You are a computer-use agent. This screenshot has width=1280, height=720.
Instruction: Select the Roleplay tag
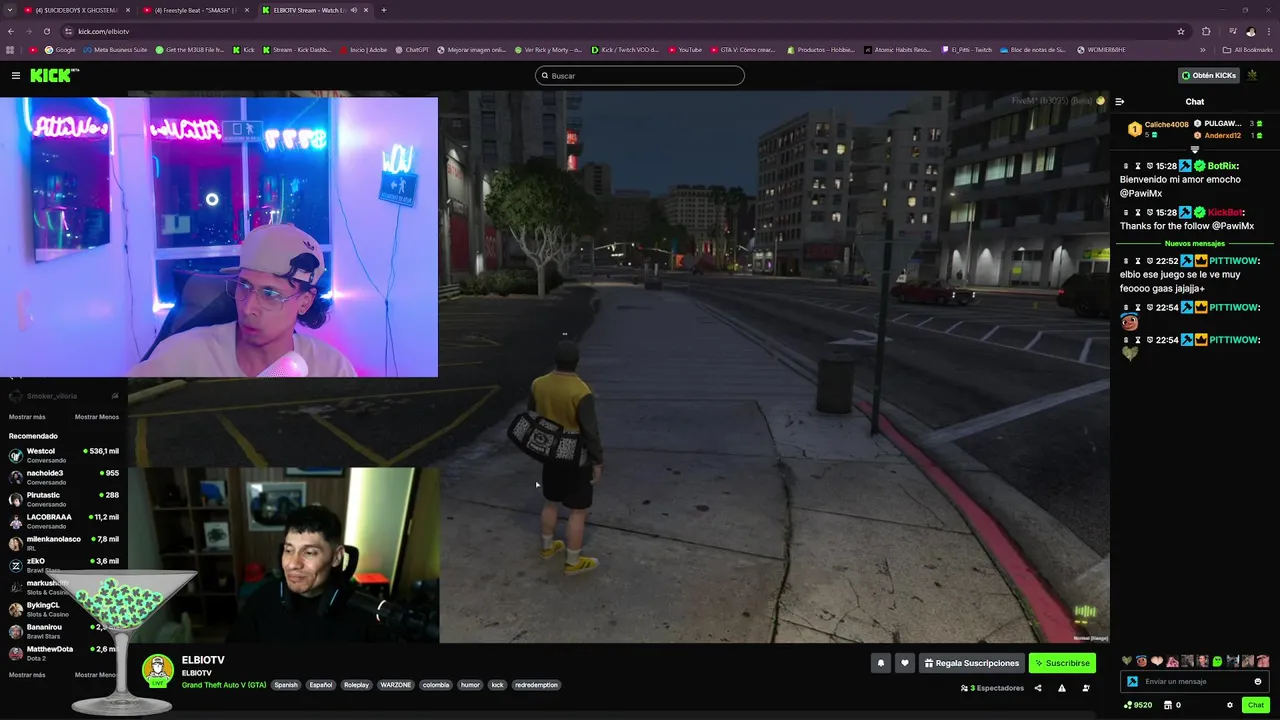click(356, 685)
